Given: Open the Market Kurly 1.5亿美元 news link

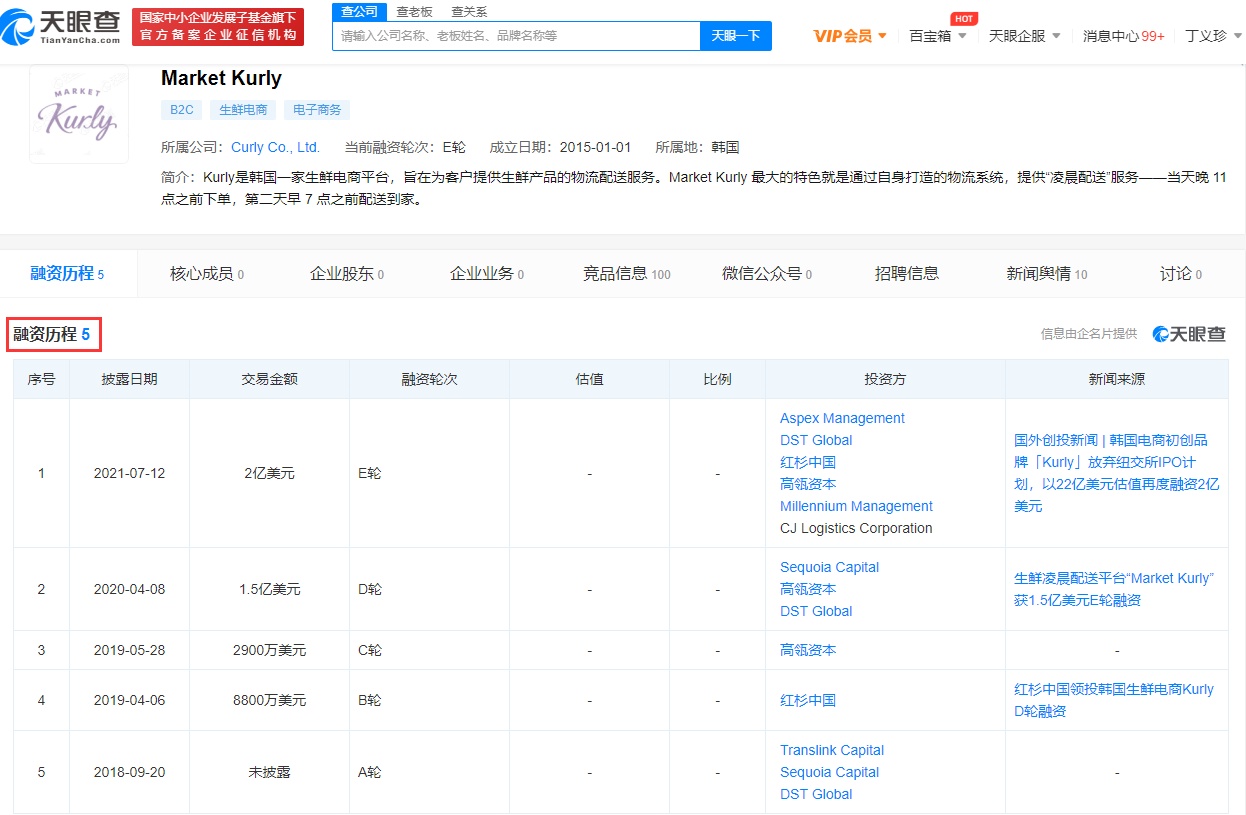Looking at the screenshot, I should click(x=1114, y=589).
